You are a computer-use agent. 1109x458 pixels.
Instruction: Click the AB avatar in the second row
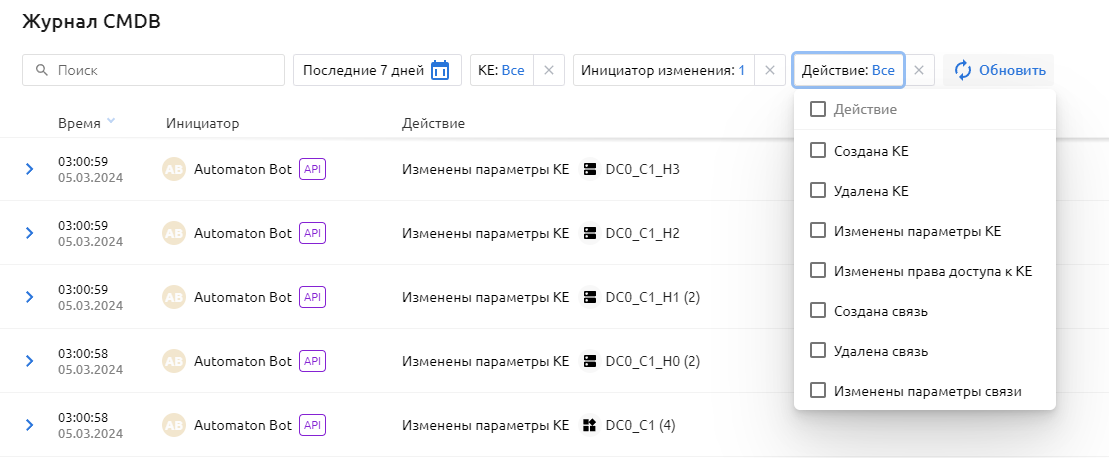point(174,233)
